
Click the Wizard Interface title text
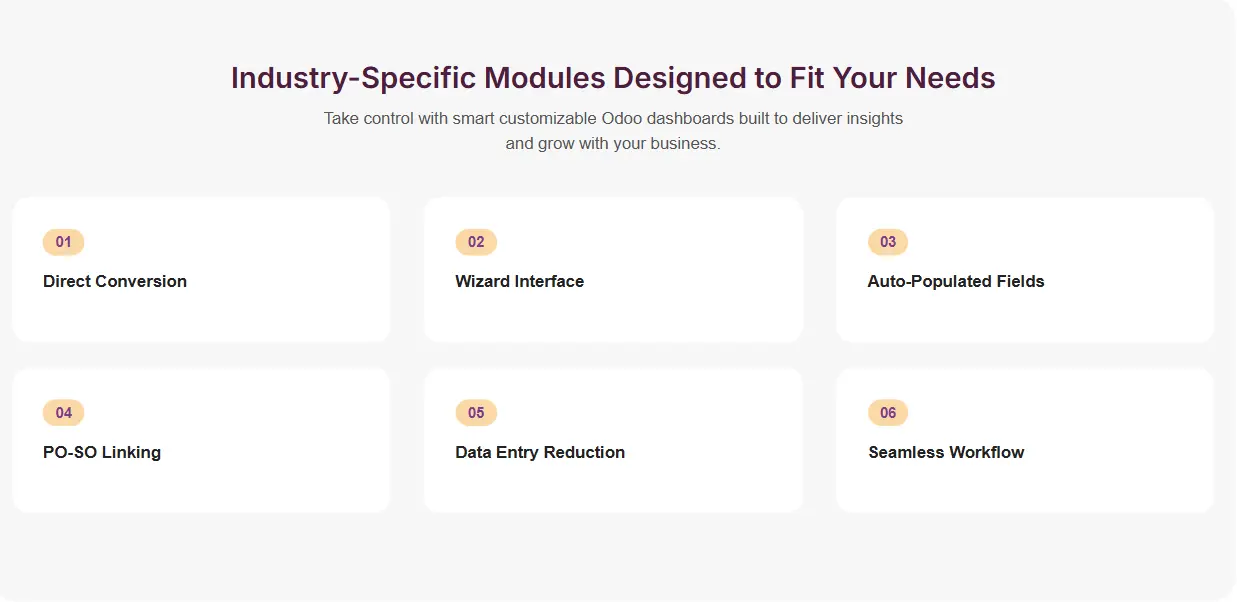tap(519, 281)
